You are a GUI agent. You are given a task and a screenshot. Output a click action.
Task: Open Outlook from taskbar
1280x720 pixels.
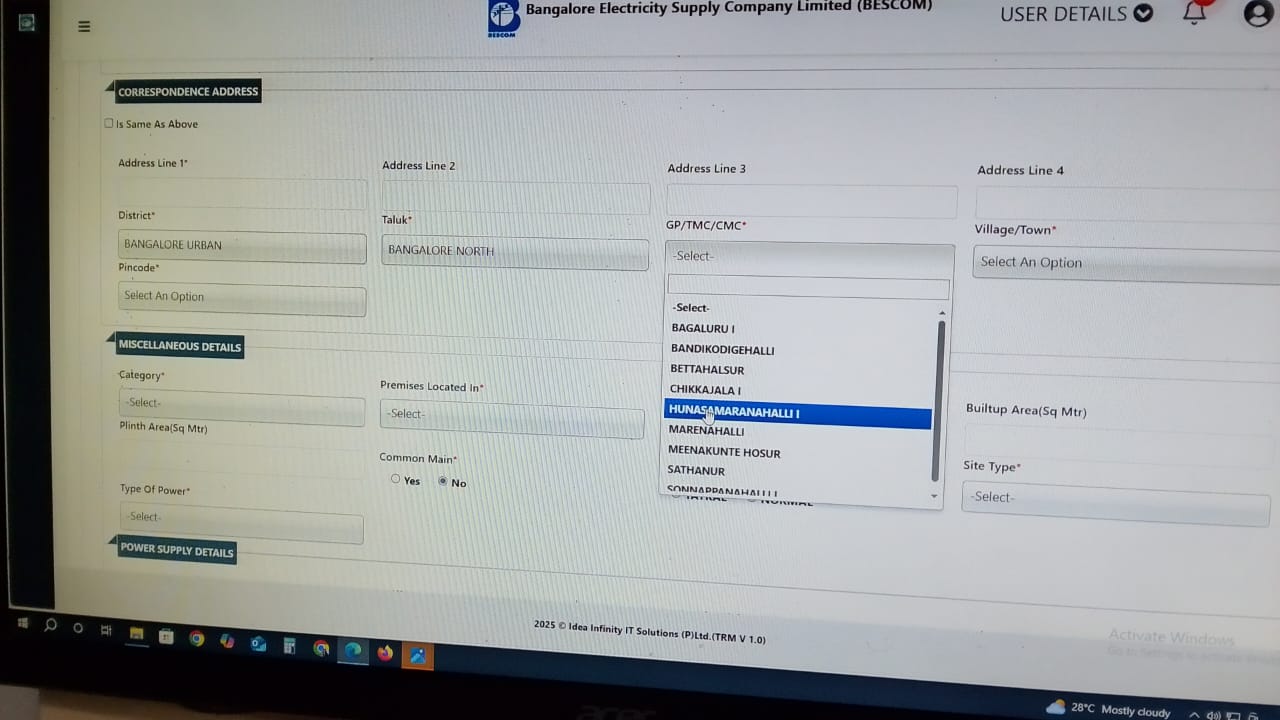tap(258, 644)
